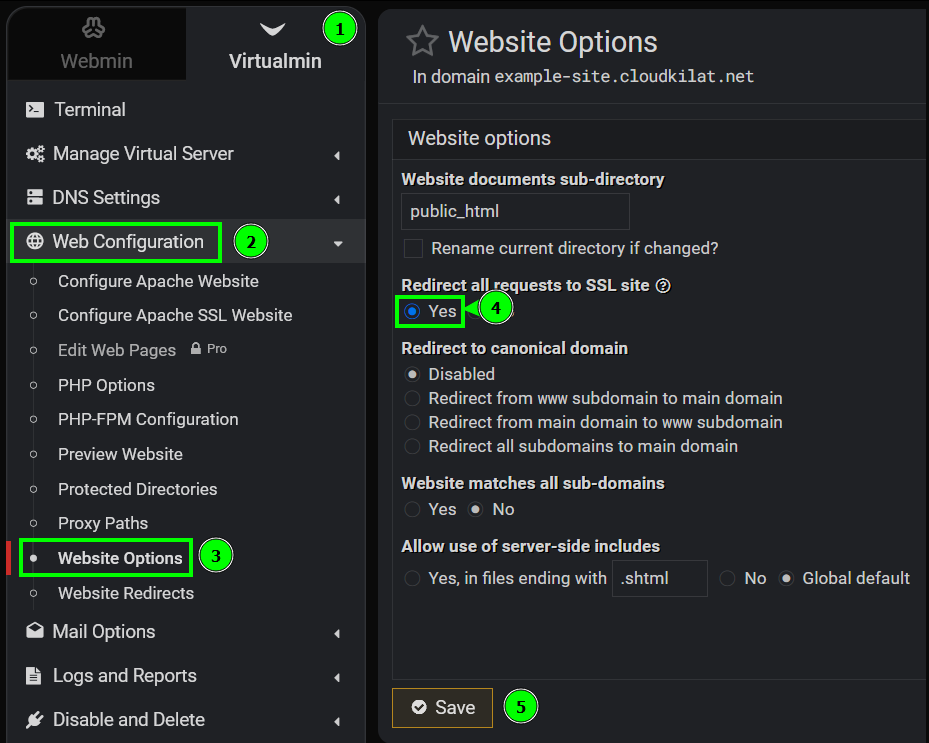Expand the Disable and Delete arrow
Viewport: 929px width, 743px height.
pyautogui.click(x=337, y=721)
